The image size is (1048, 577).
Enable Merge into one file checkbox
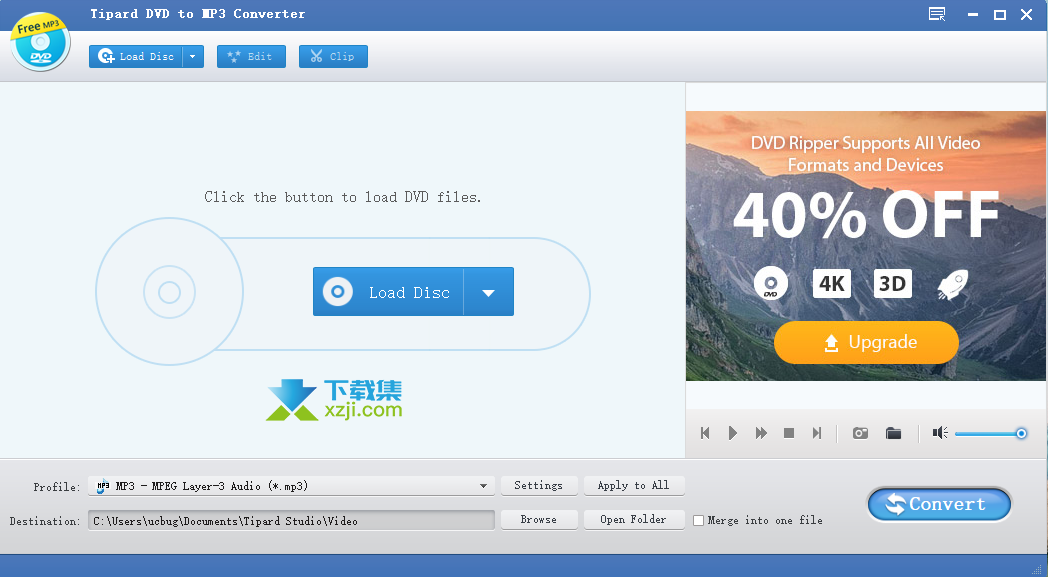(698, 520)
